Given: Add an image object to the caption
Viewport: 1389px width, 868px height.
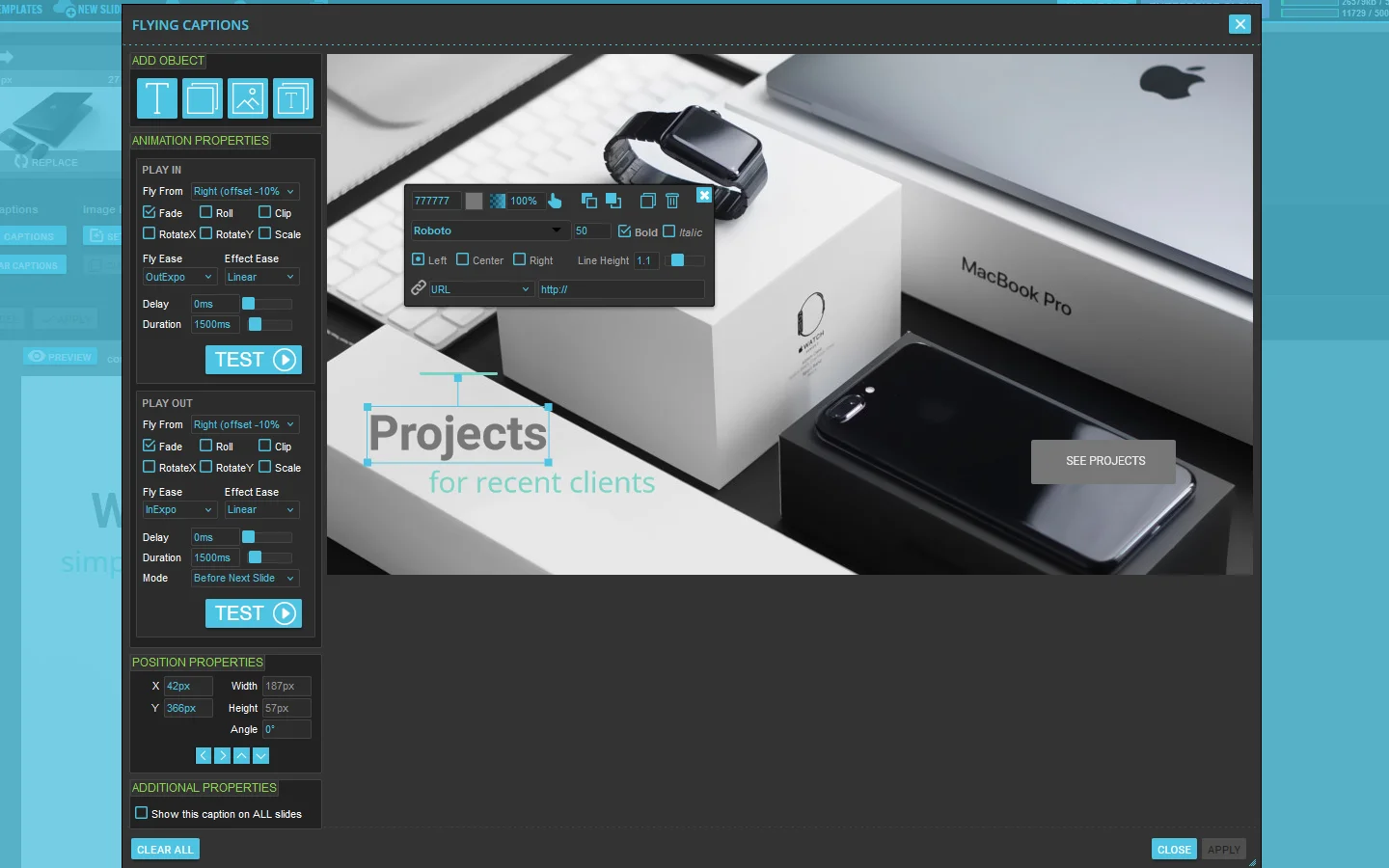Looking at the screenshot, I should click(248, 98).
